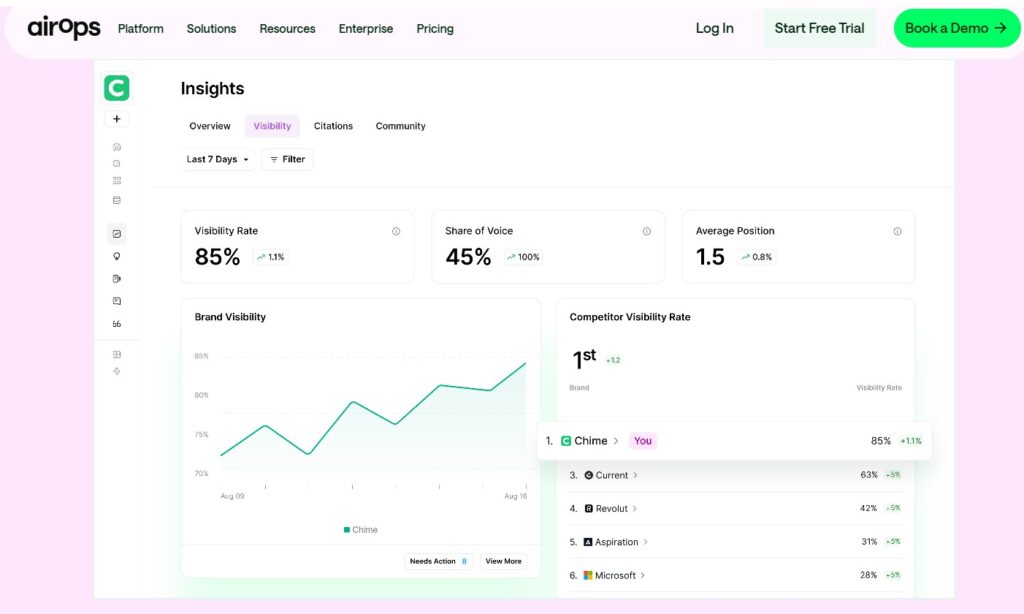The width and height of the screenshot is (1024, 614).
Task: Click the Book a Demo button
Action: pos(957,28)
